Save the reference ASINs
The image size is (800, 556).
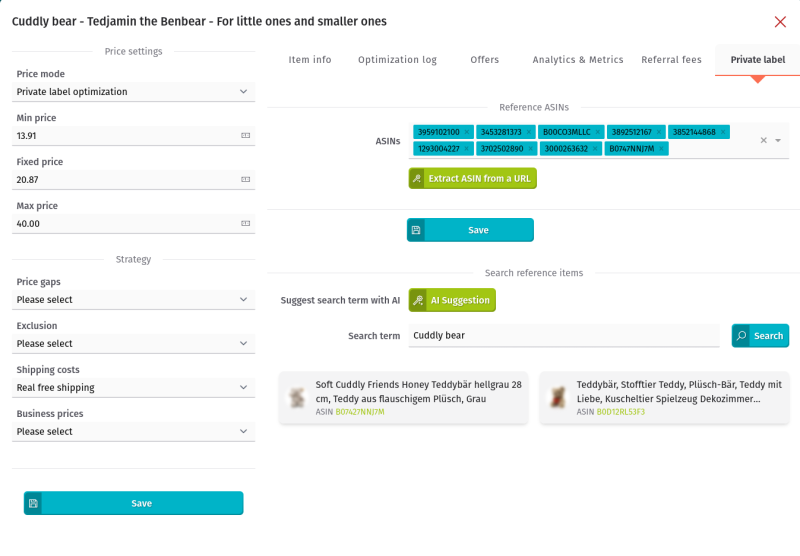point(470,230)
